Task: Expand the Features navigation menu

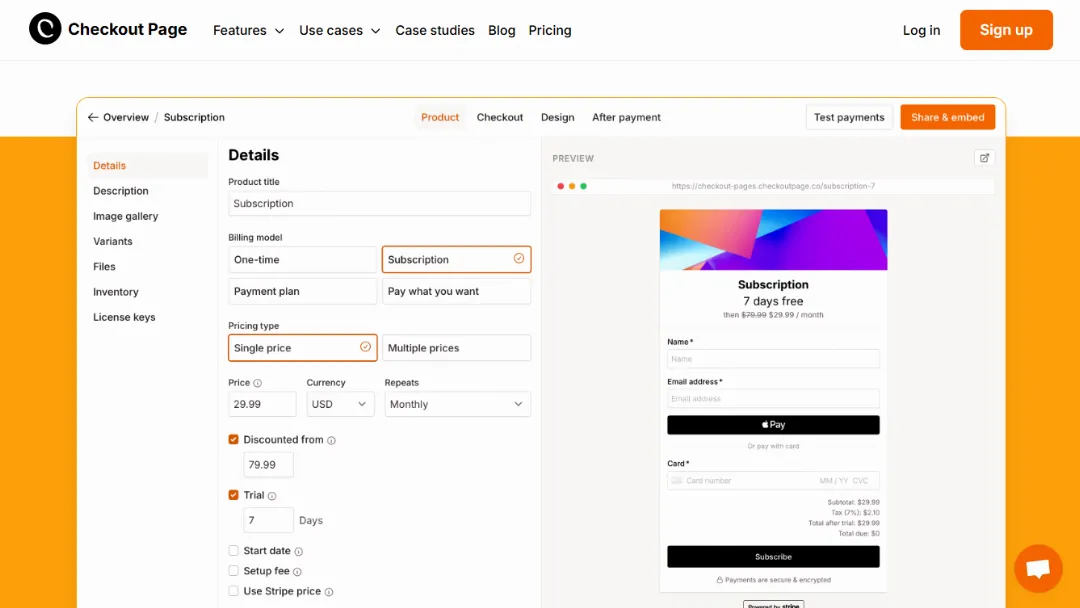Action: tap(249, 30)
